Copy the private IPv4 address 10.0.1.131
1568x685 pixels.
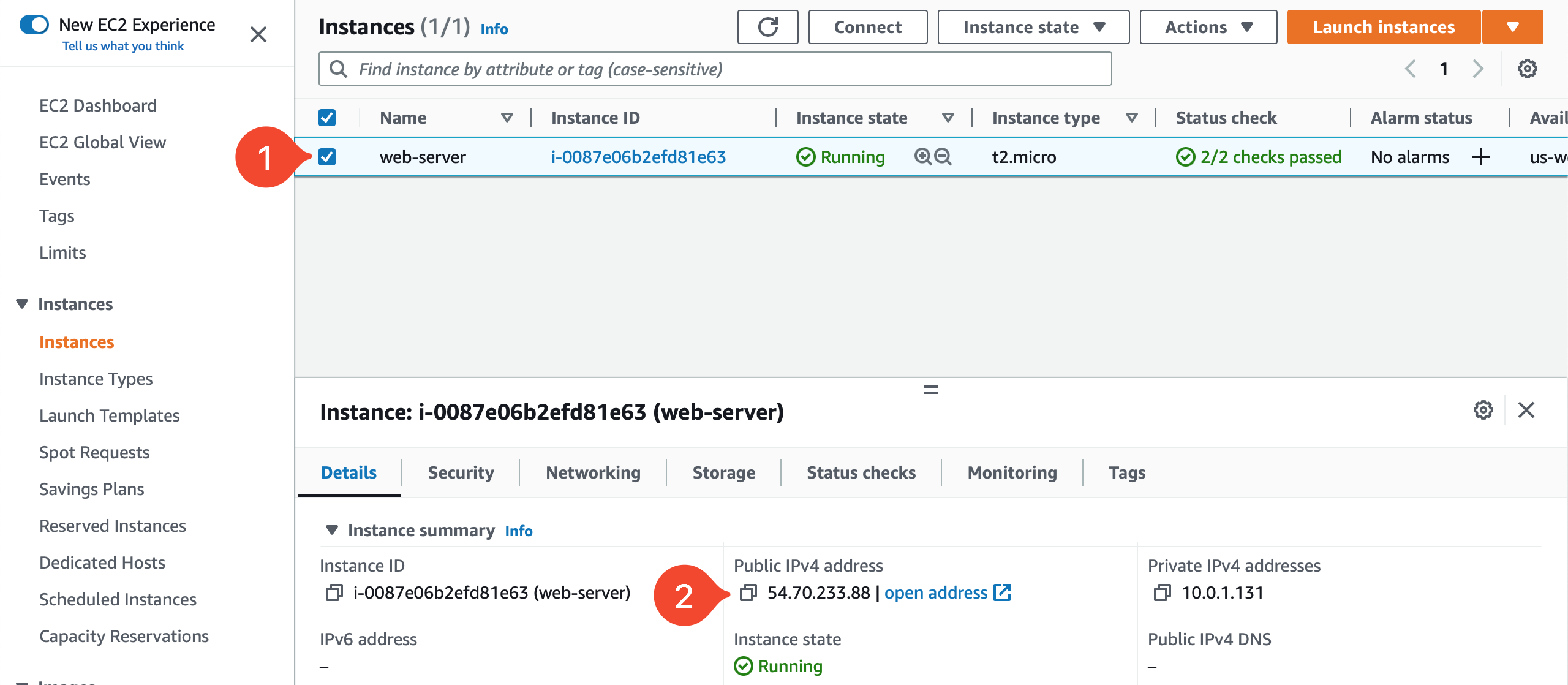pos(1161,592)
